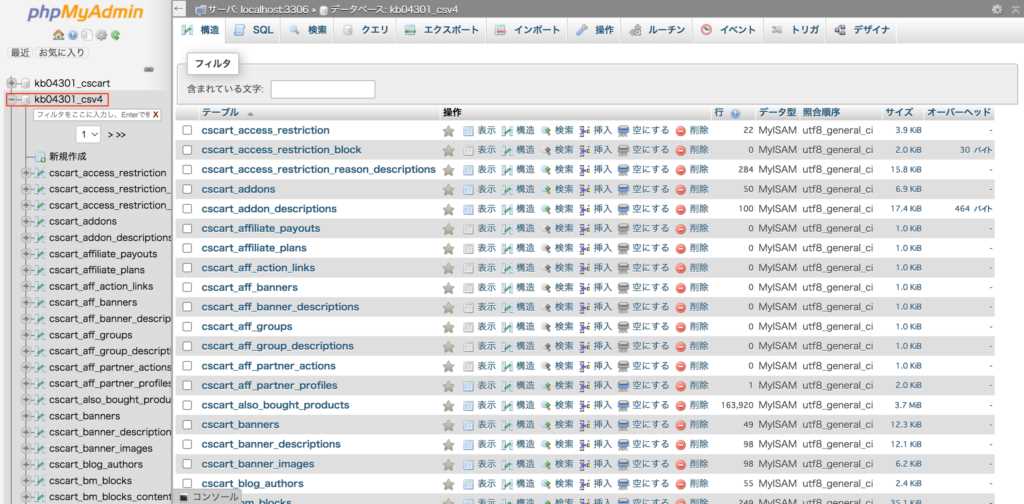The image size is (1024, 504).
Task: Check the cscart_access_restriction row checkbox
Action: [x=187, y=130]
